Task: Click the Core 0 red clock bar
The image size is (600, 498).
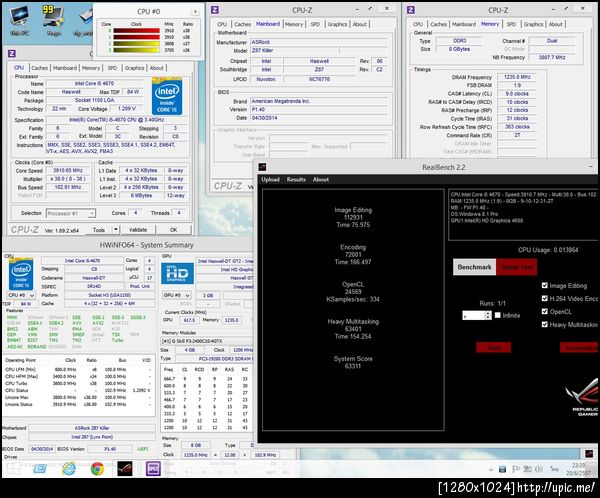Action: [x=137, y=31]
